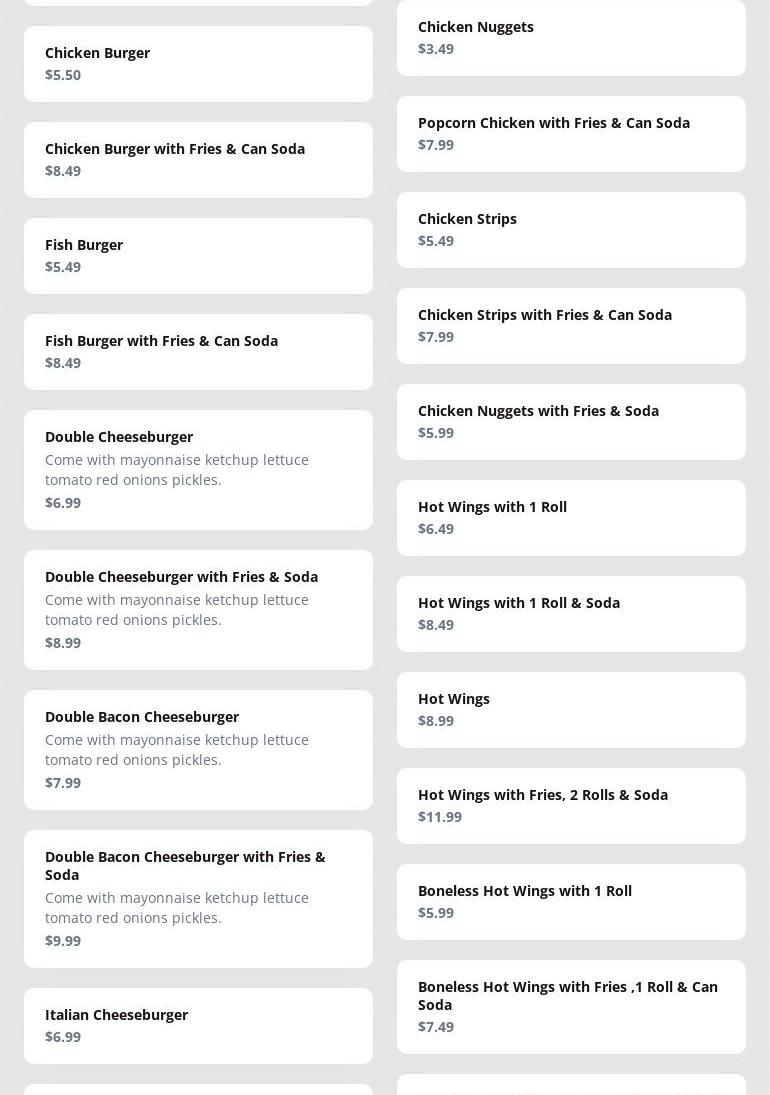770x1095 pixels.
Task: Select Chicken Nuggets with Fries & Soda
Action: tap(571, 421)
